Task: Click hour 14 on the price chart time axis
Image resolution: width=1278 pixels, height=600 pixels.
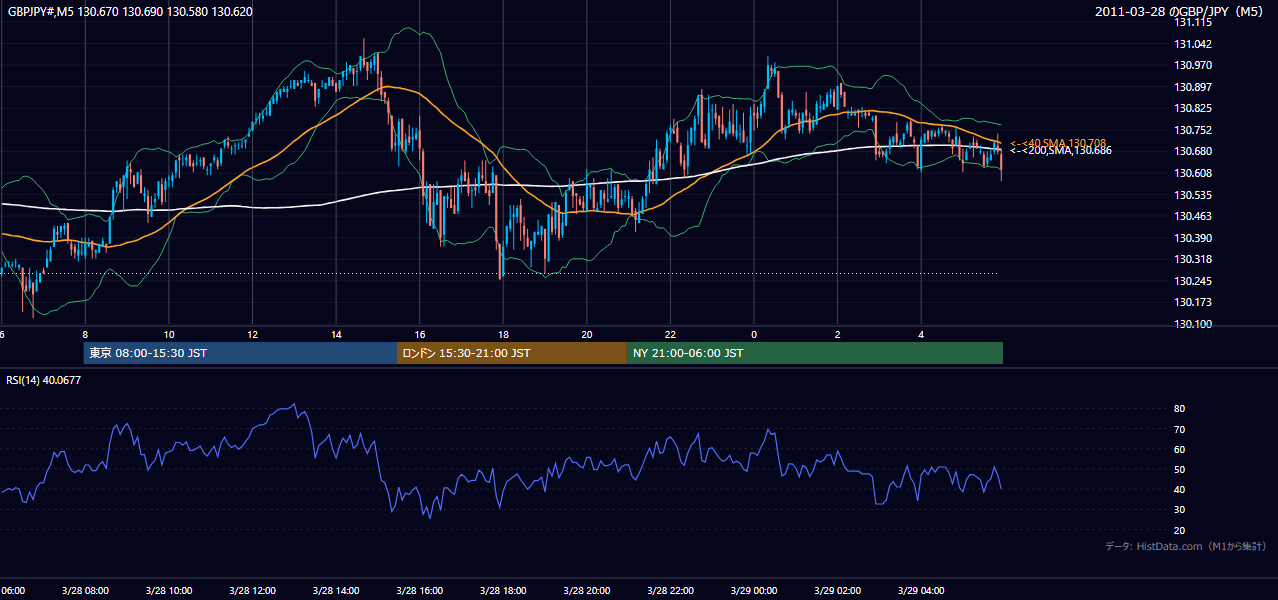Action: coord(336,335)
